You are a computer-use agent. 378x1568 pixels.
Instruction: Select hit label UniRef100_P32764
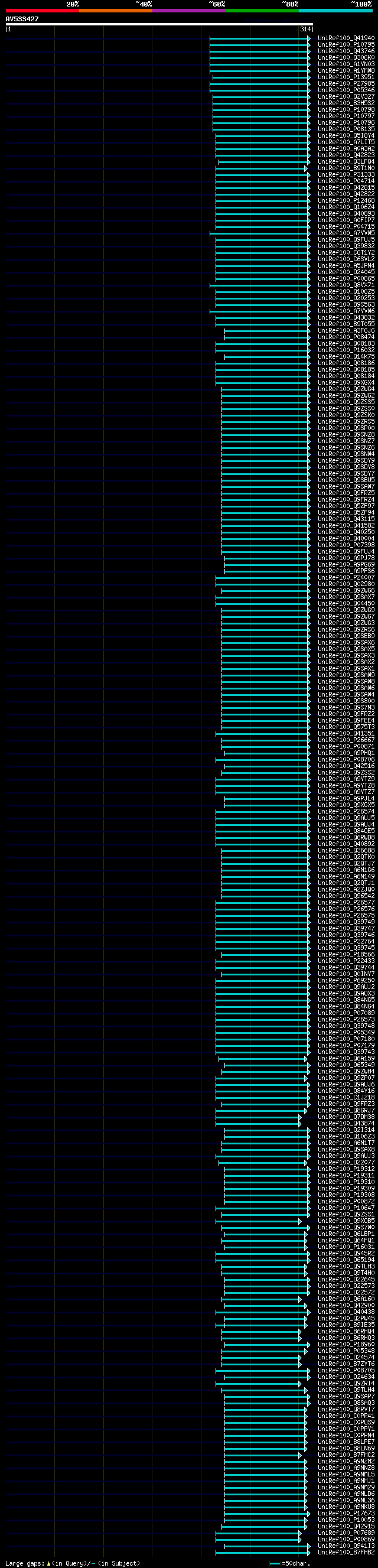coord(346,942)
